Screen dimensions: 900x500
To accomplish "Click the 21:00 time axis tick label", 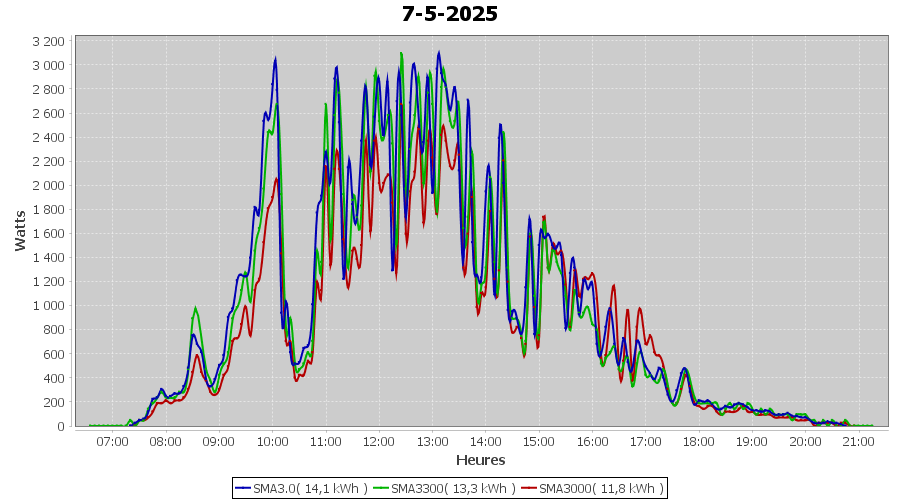I will (x=859, y=441).
